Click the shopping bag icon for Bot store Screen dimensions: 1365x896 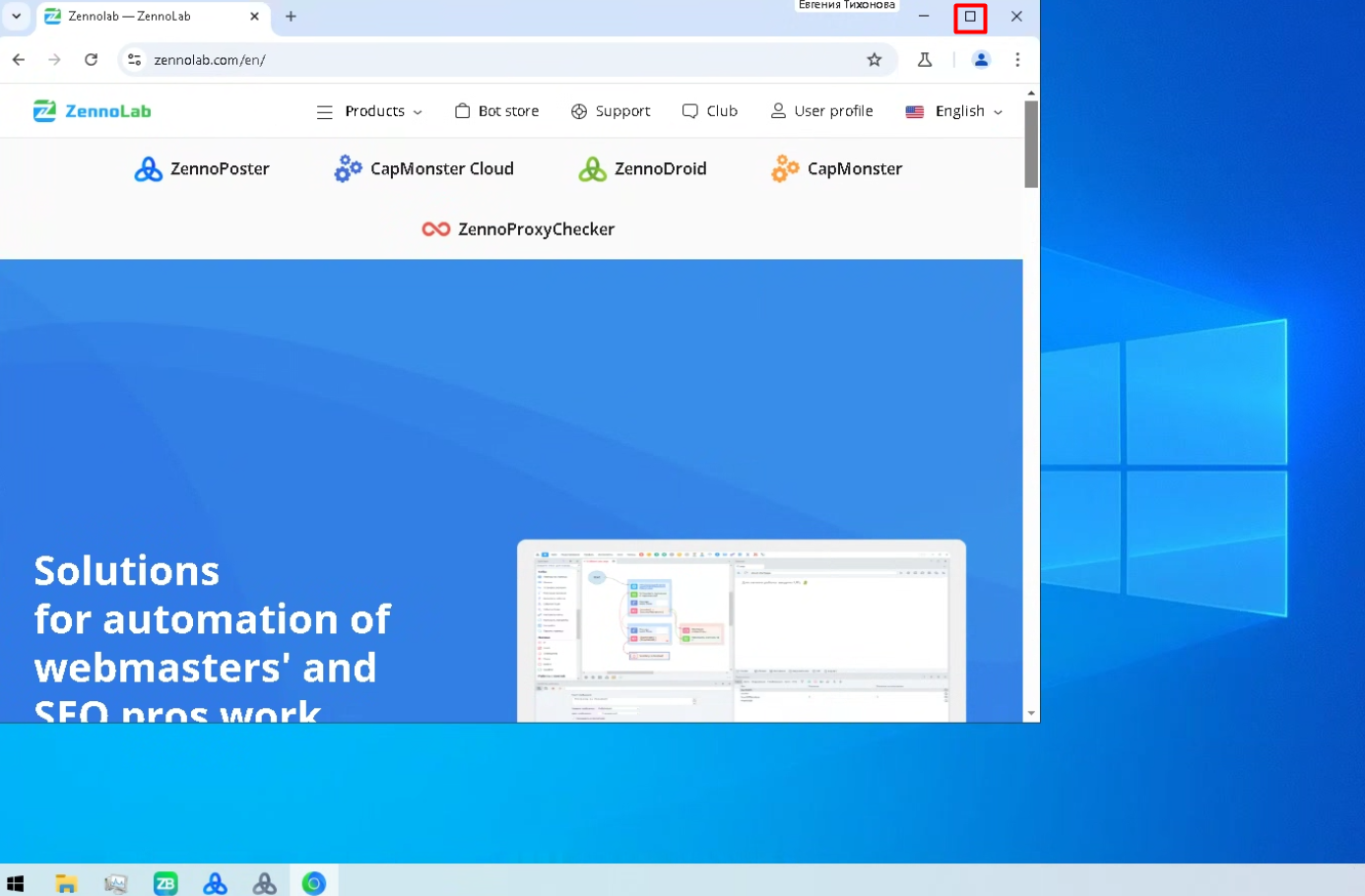pyautogui.click(x=462, y=111)
